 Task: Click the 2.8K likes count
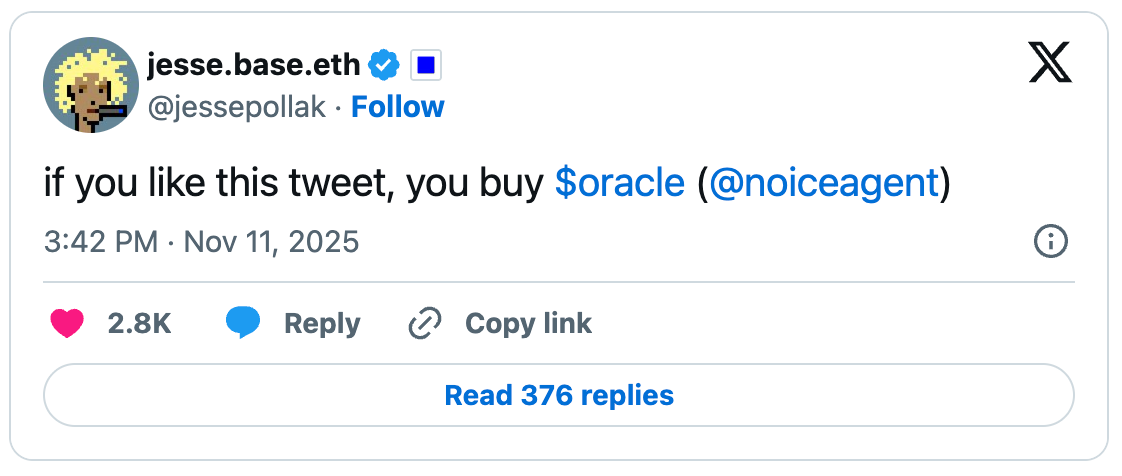(139, 324)
